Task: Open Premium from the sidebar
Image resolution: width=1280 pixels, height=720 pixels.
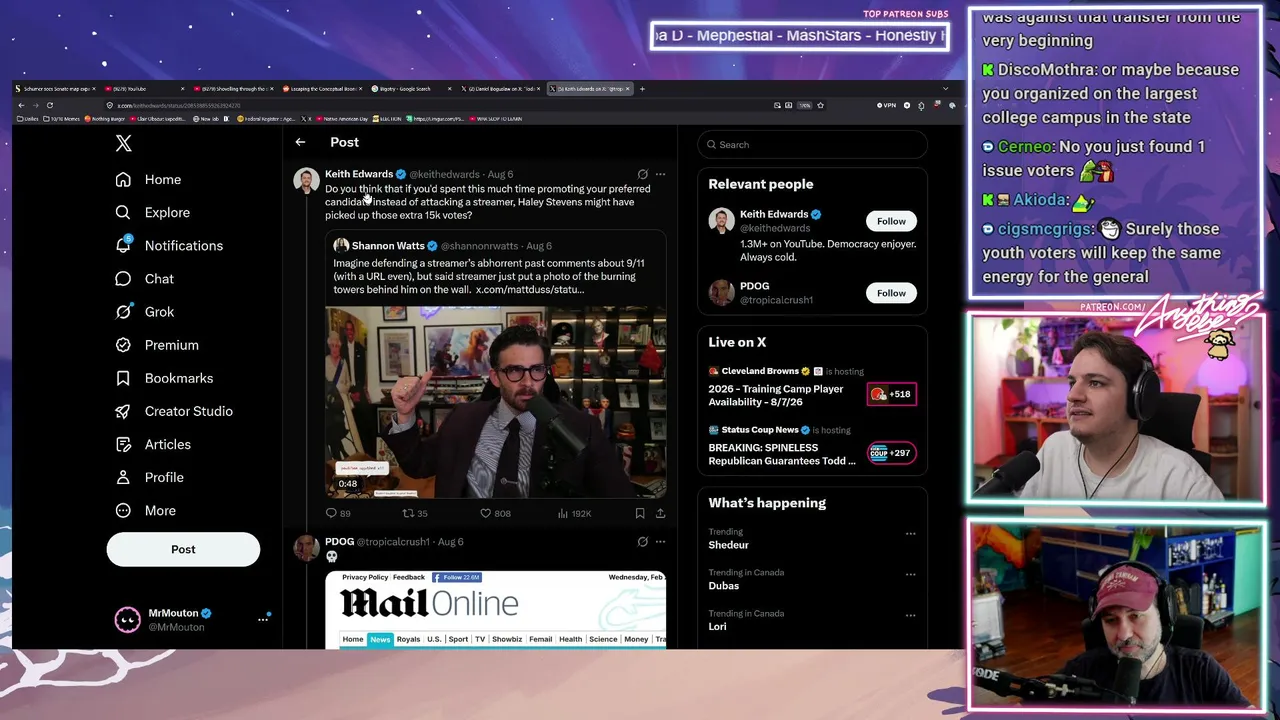Action: (x=156, y=345)
